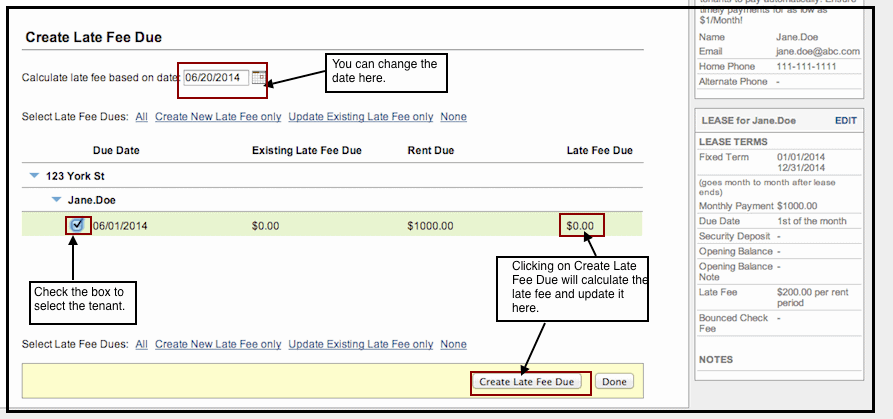Click the Rent Due column header
This screenshot has width=893, height=419.
click(430, 151)
